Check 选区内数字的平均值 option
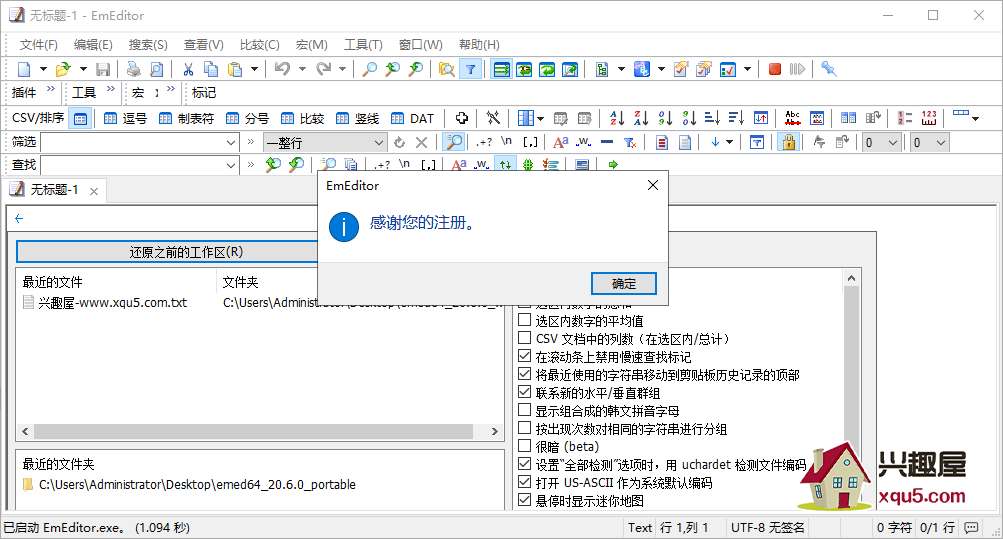 coord(525,320)
